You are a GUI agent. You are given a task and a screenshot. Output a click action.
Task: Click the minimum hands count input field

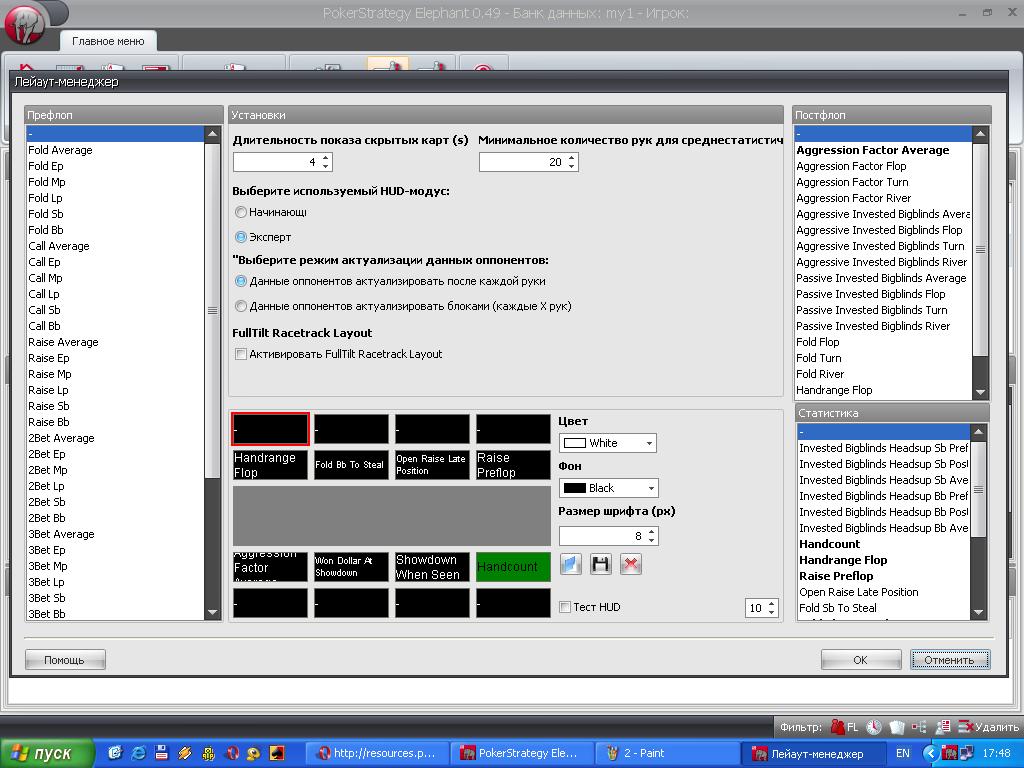(x=522, y=162)
